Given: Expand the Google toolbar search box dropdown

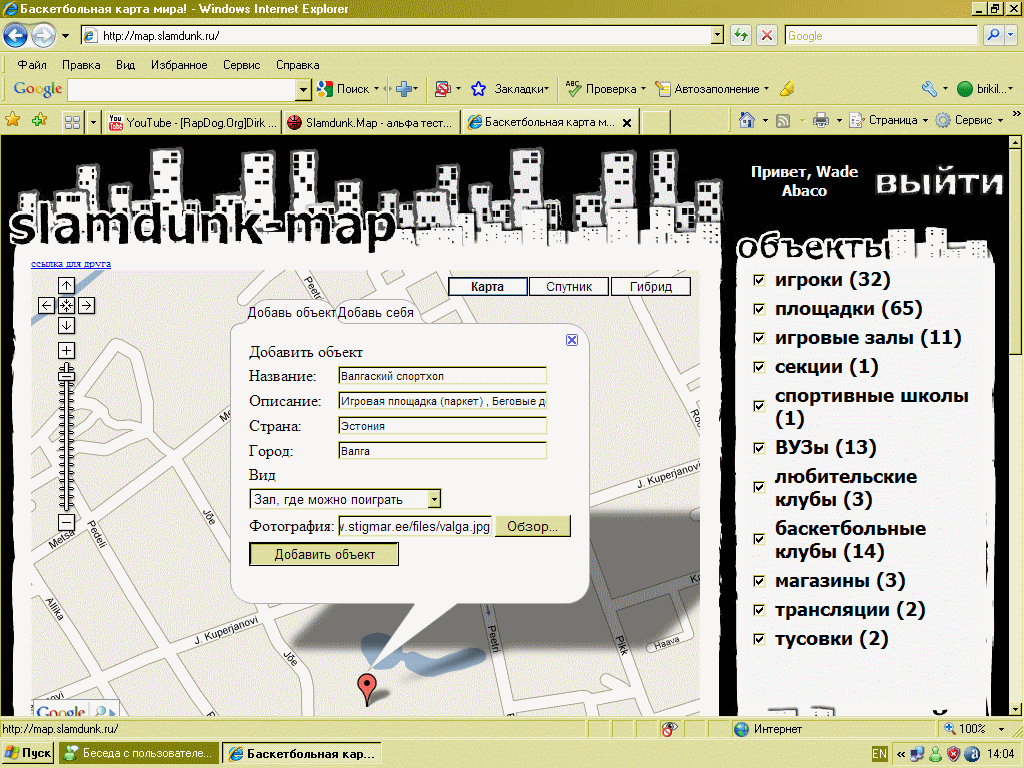Looking at the screenshot, I should [x=303, y=89].
